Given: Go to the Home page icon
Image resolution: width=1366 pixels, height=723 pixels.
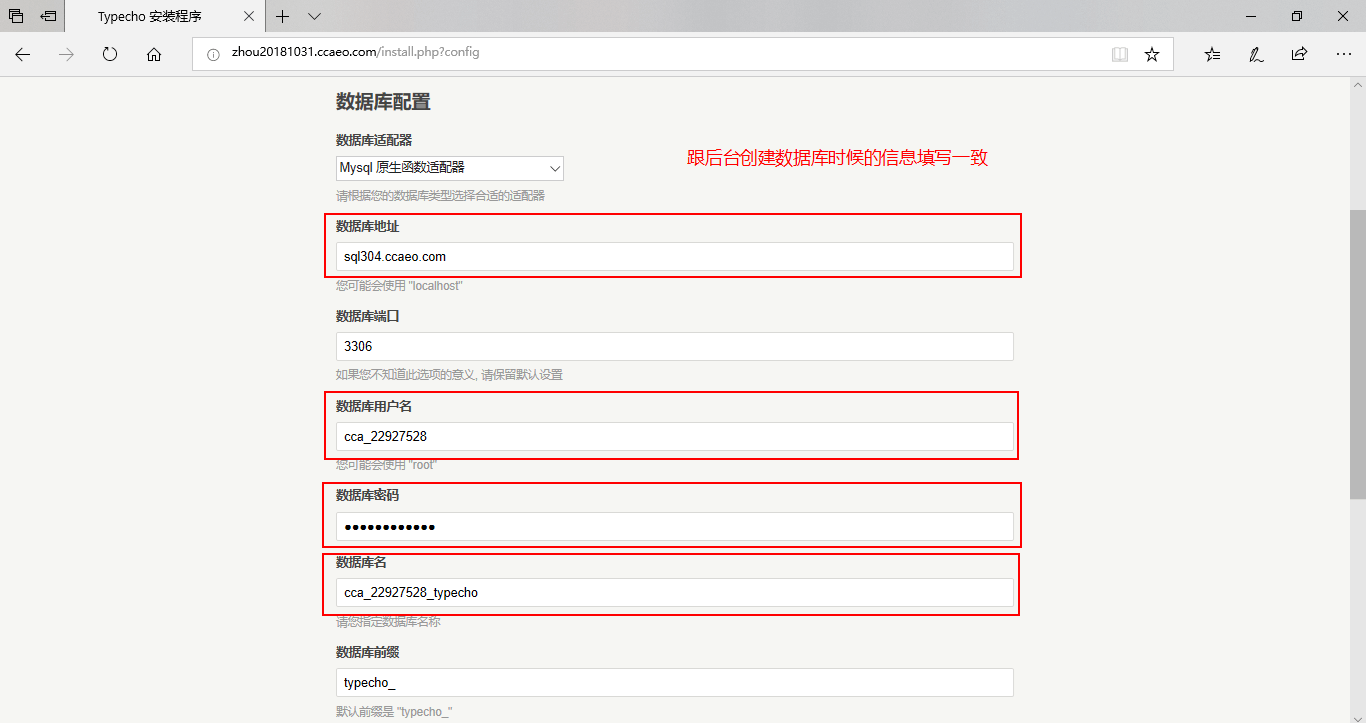Looking at the screenshot, I should (x=154, y=54).
